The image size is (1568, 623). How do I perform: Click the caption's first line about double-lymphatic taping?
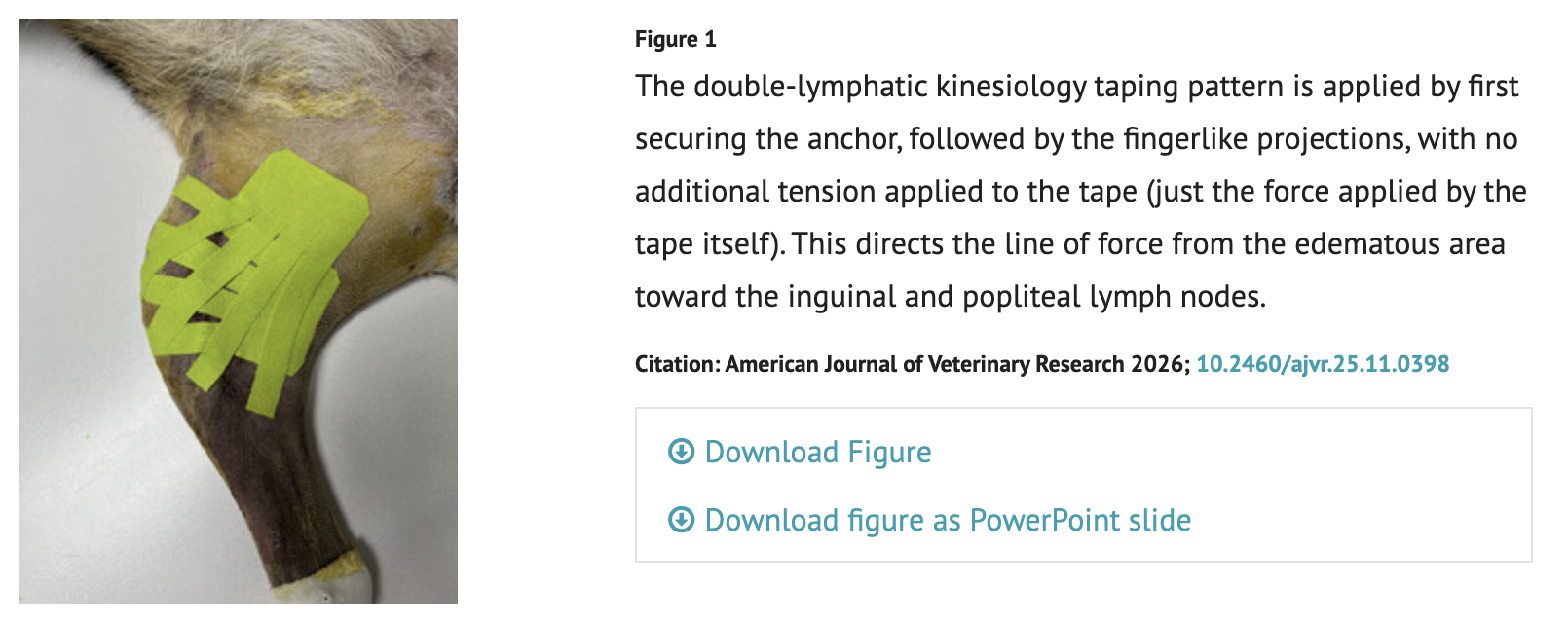point(1076,87)
